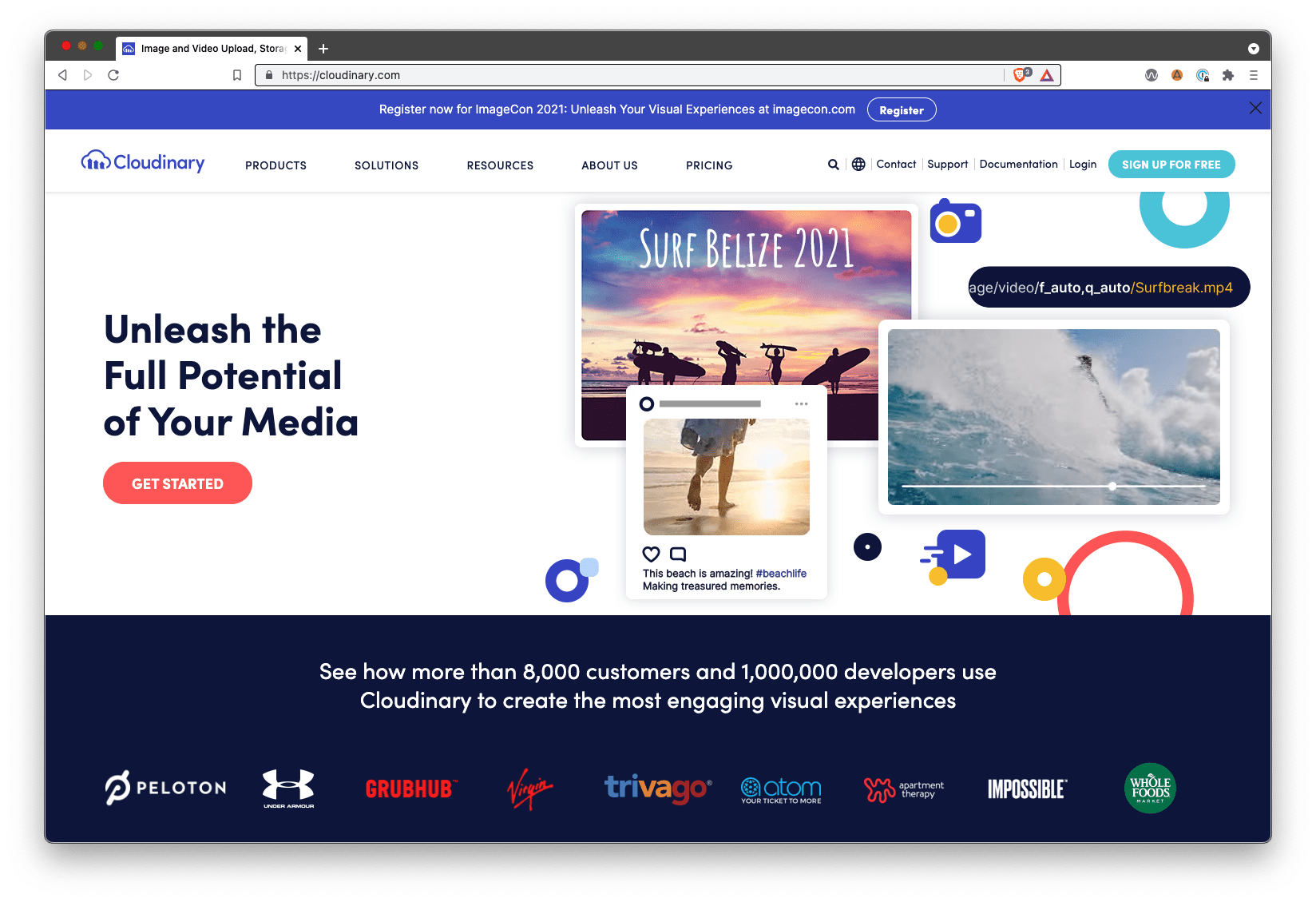Click the Get Started button

pyautogui.click(x=177, y=483)
